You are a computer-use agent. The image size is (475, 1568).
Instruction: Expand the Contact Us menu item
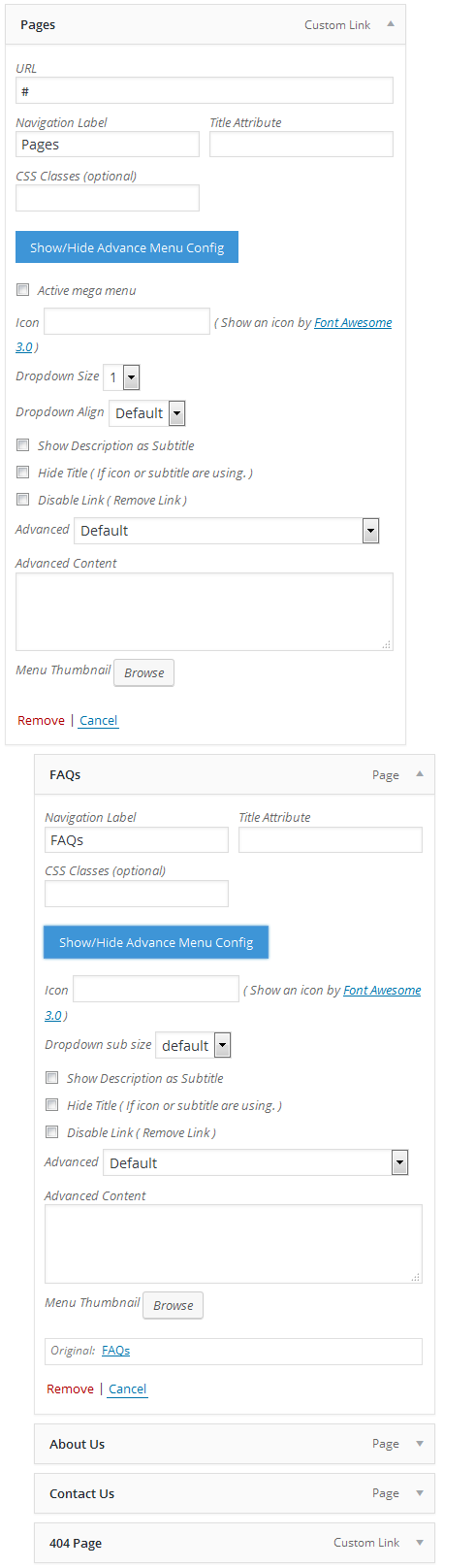click(x=420, y=1493)
